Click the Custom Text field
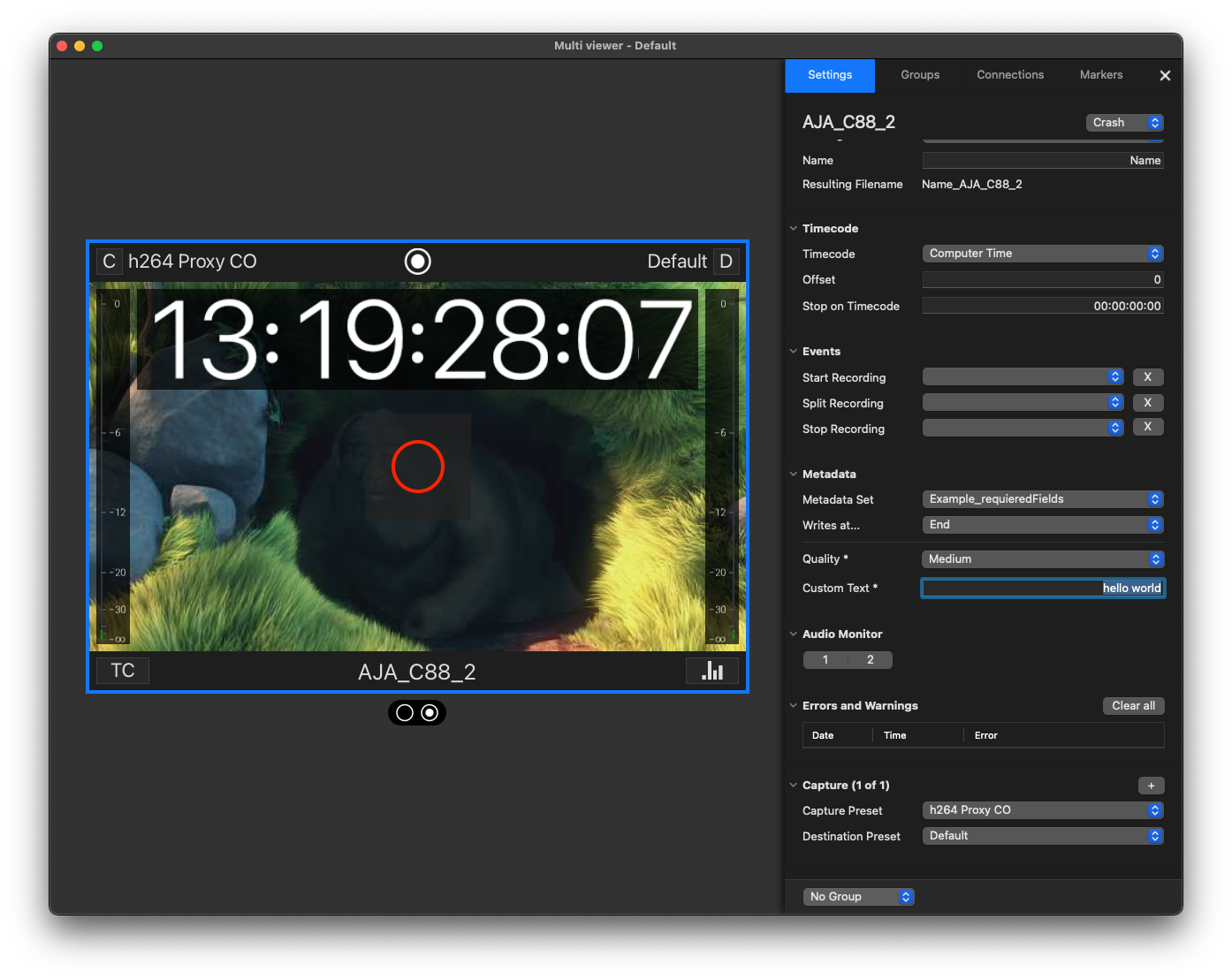Image resolution: width=1232 pixels, height=980 pixels. pyautogui.click(x=1043, y=589)
